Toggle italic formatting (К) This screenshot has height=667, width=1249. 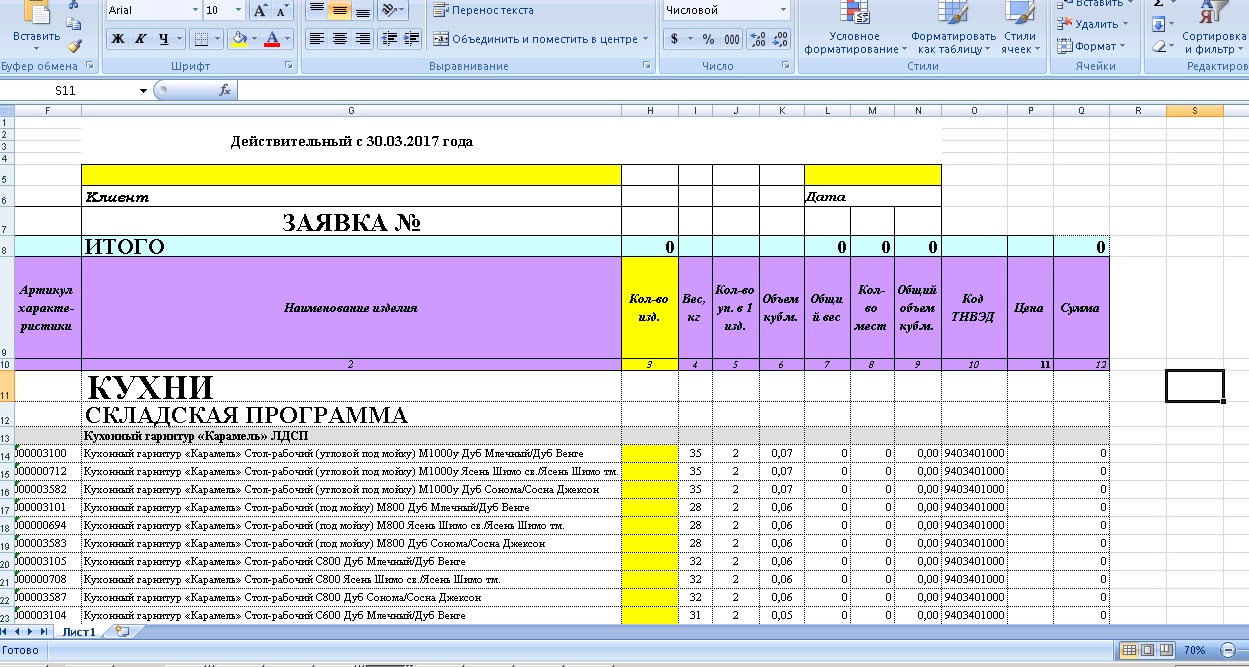(140, 39)
